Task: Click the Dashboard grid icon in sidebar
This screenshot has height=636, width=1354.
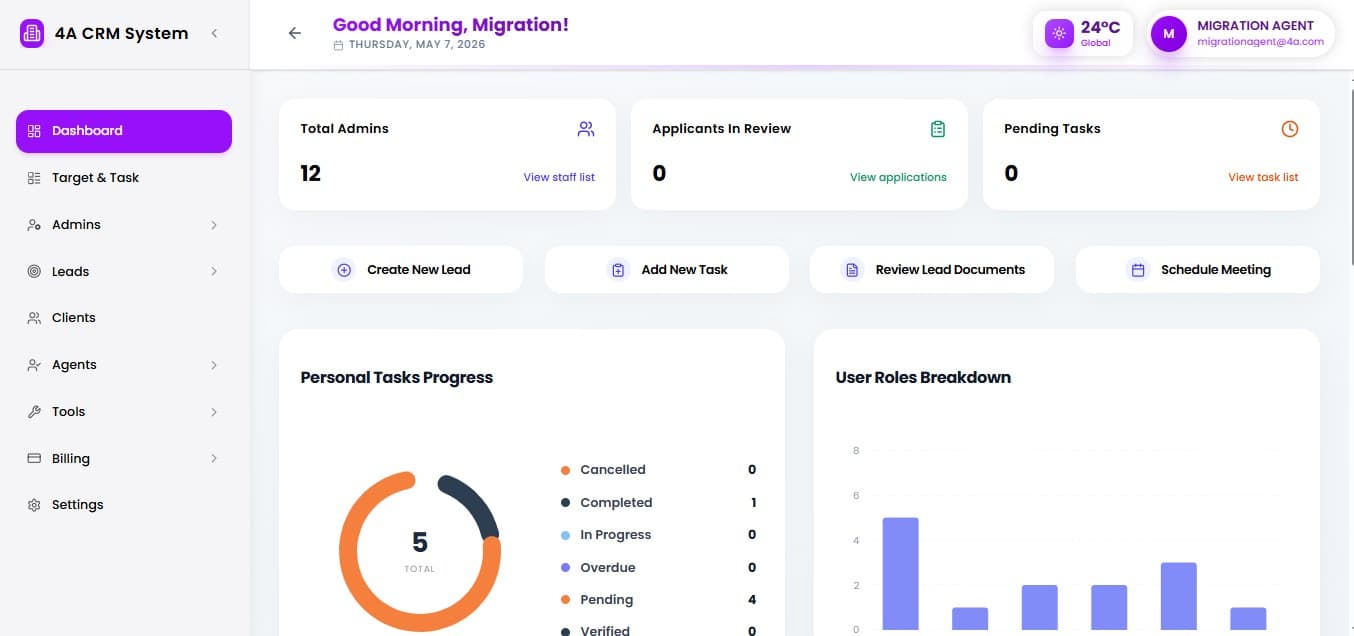Action: [34, 131]
